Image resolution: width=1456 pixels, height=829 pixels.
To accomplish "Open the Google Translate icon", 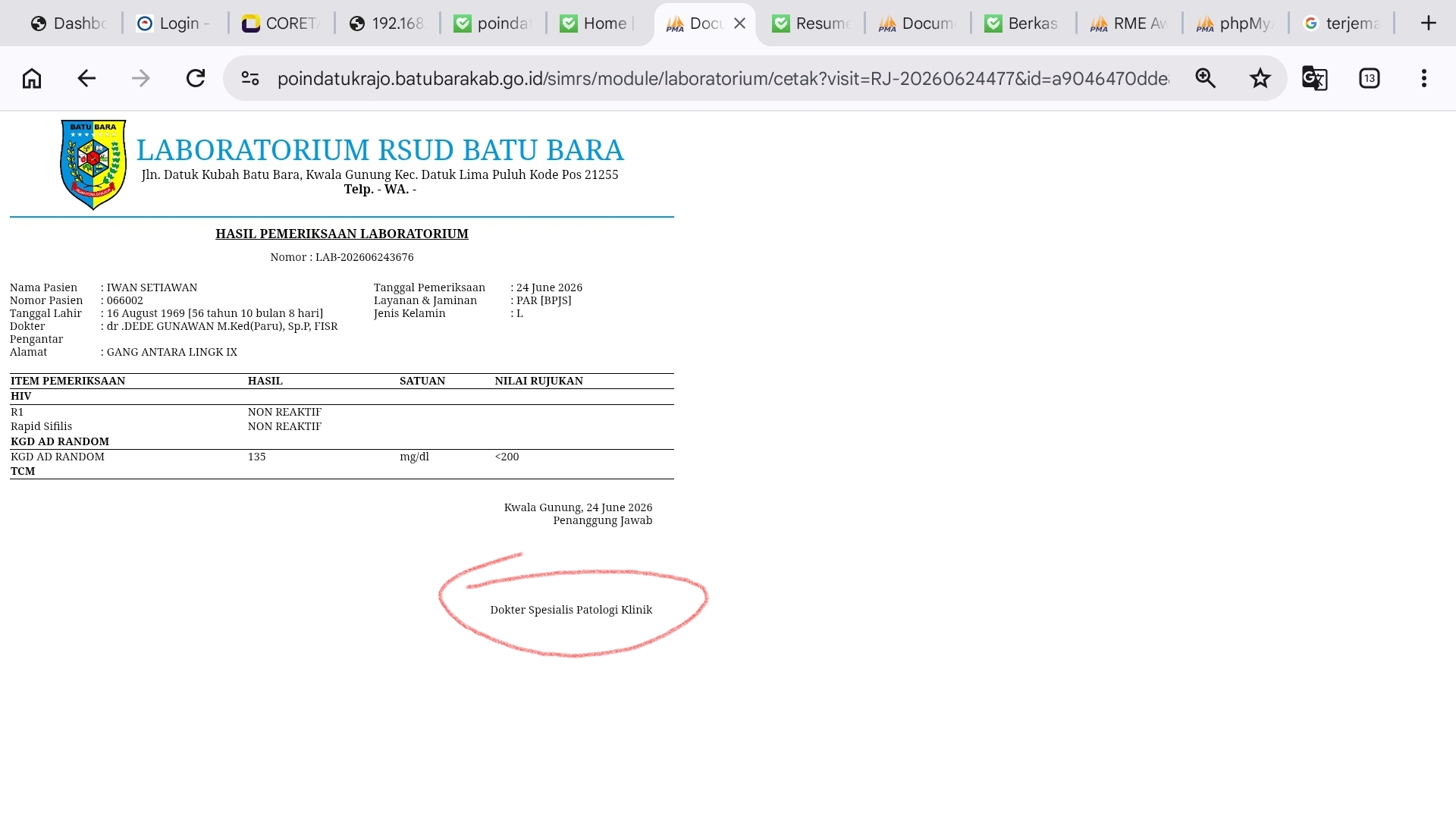I will point(1315,78).
